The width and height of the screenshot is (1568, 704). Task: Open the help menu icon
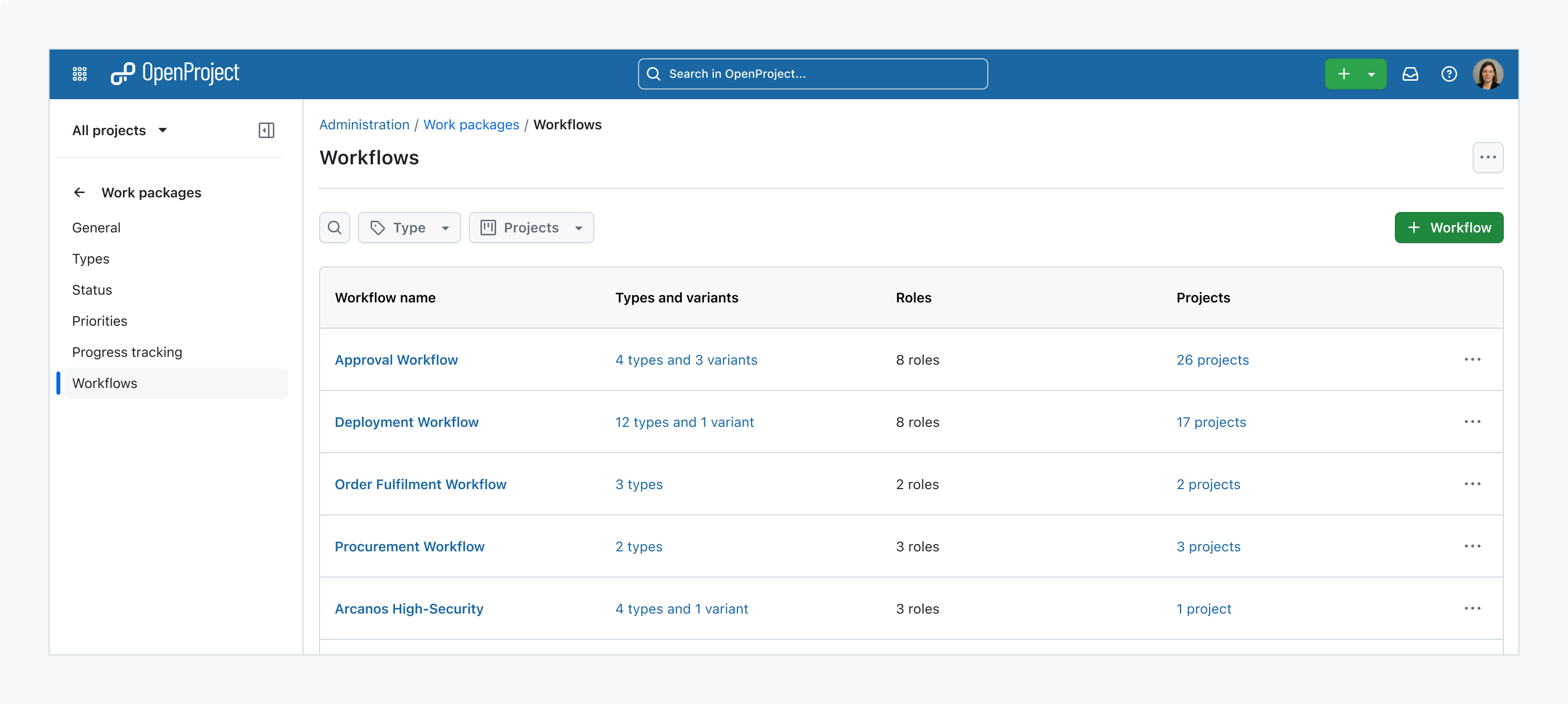(x=1449, y=73)
